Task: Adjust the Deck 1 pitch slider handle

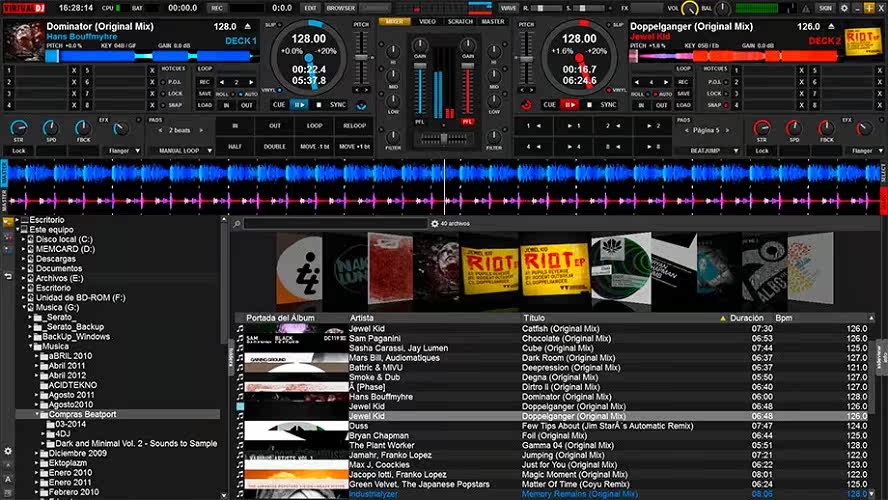Action: [361, 58]
